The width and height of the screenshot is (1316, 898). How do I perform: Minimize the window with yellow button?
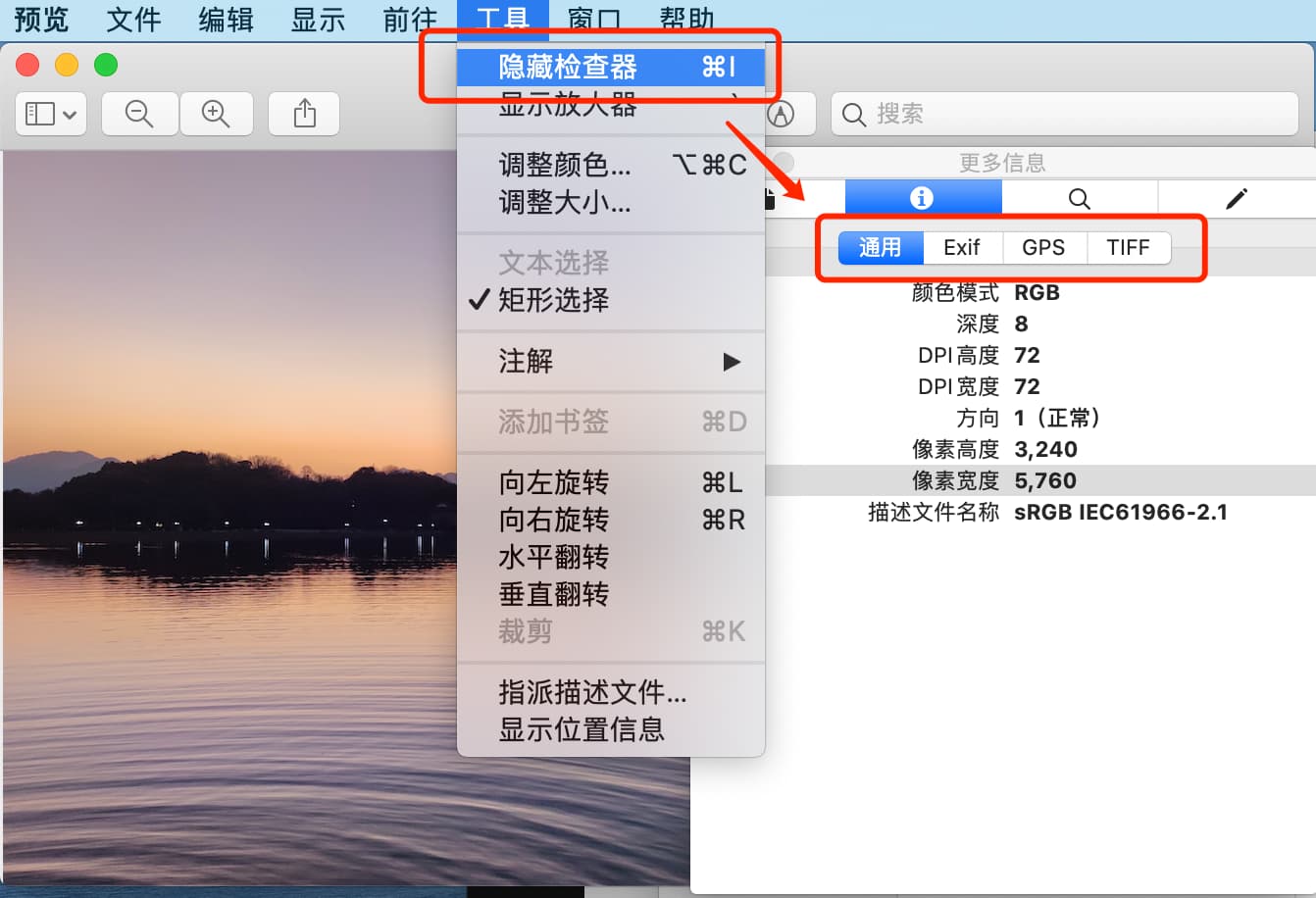click(67, 65)
